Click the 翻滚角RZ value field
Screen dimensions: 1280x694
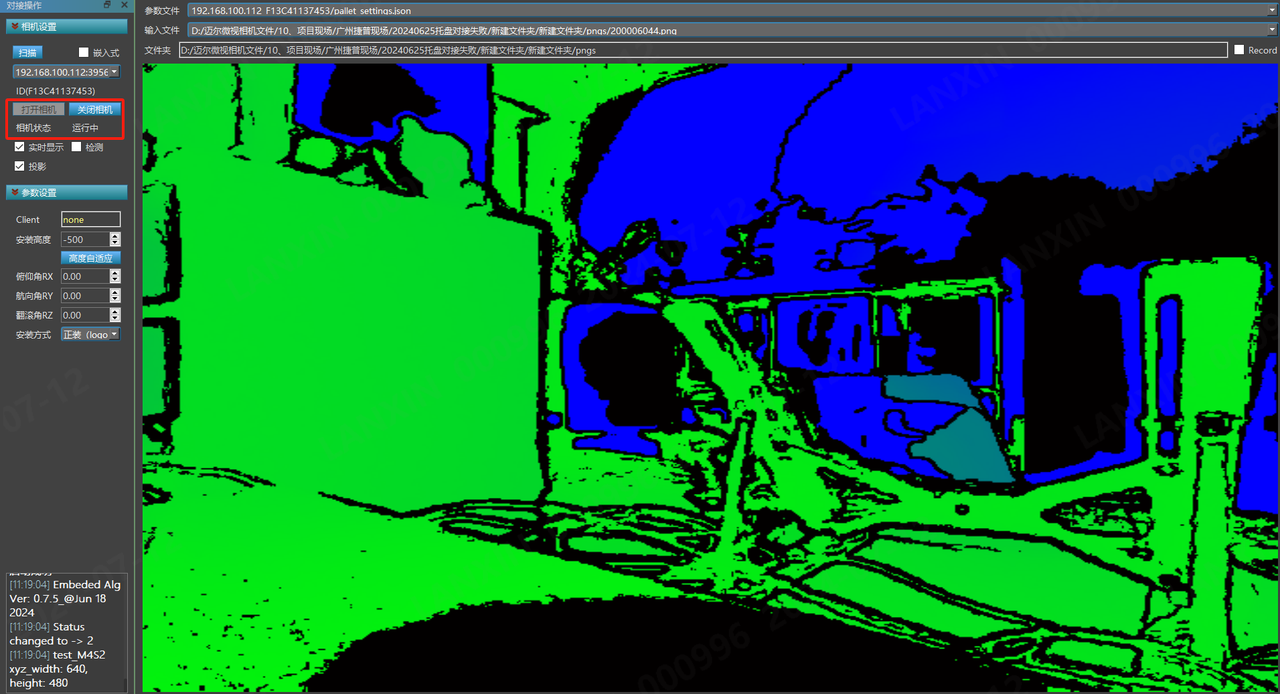pyautogui.click(x=84, y=315)
